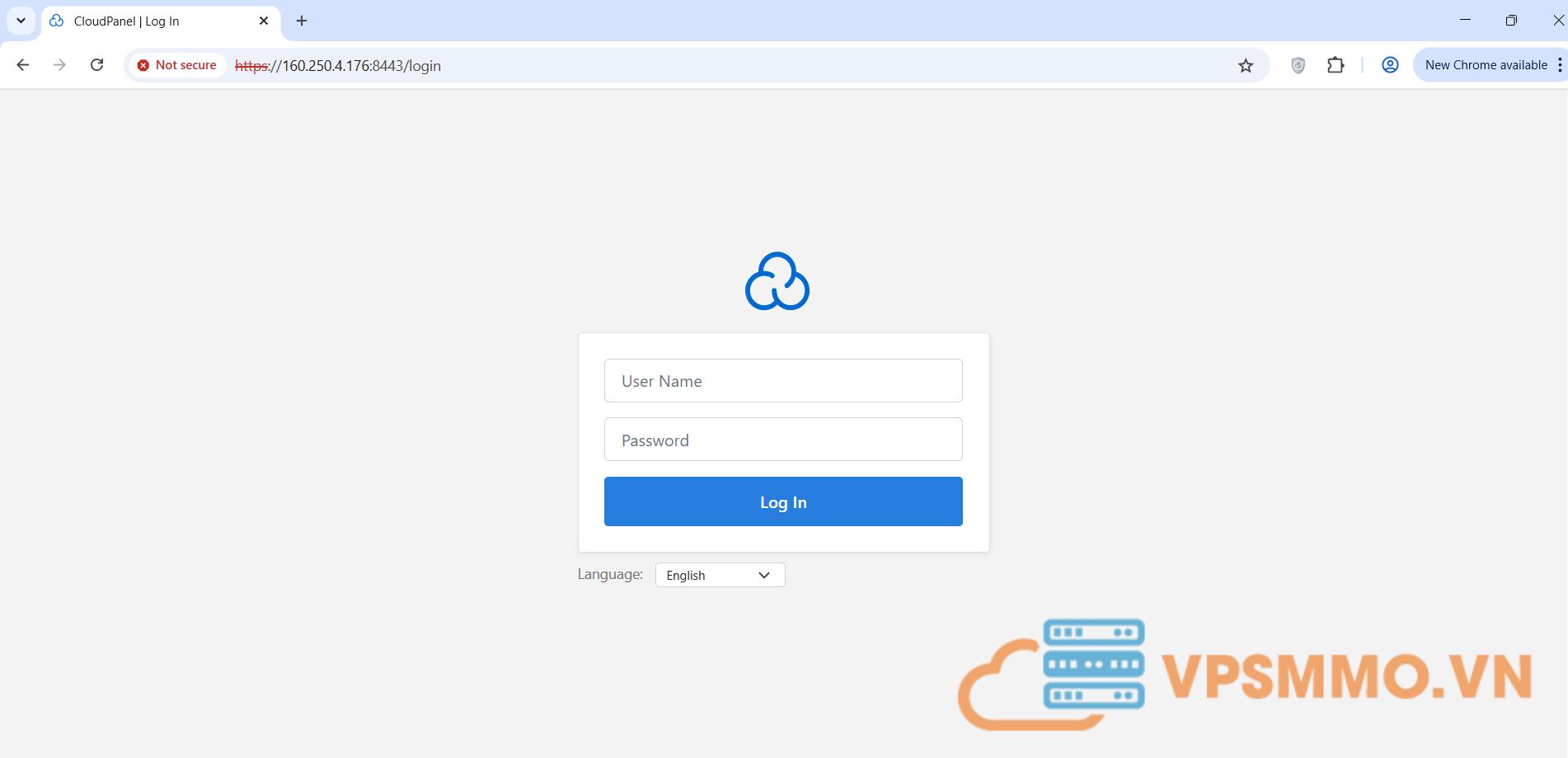Open the Chrome profile icon

[1390, 65]
